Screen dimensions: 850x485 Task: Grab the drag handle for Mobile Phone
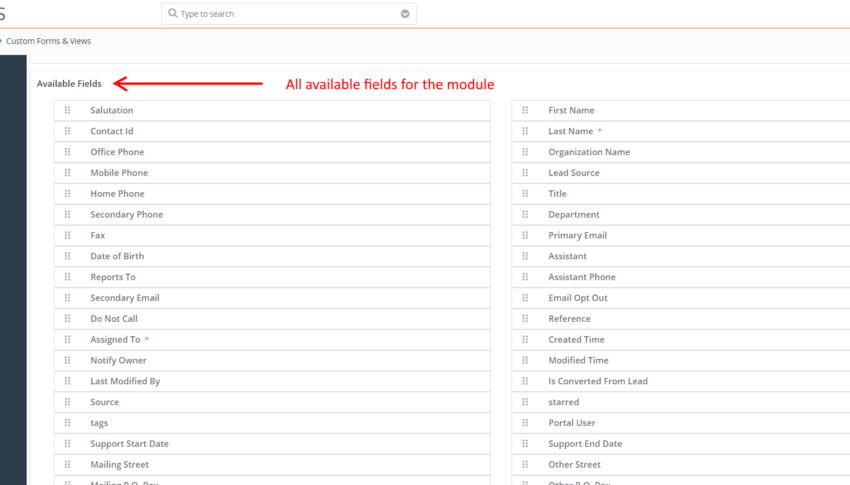pos(67,173)
